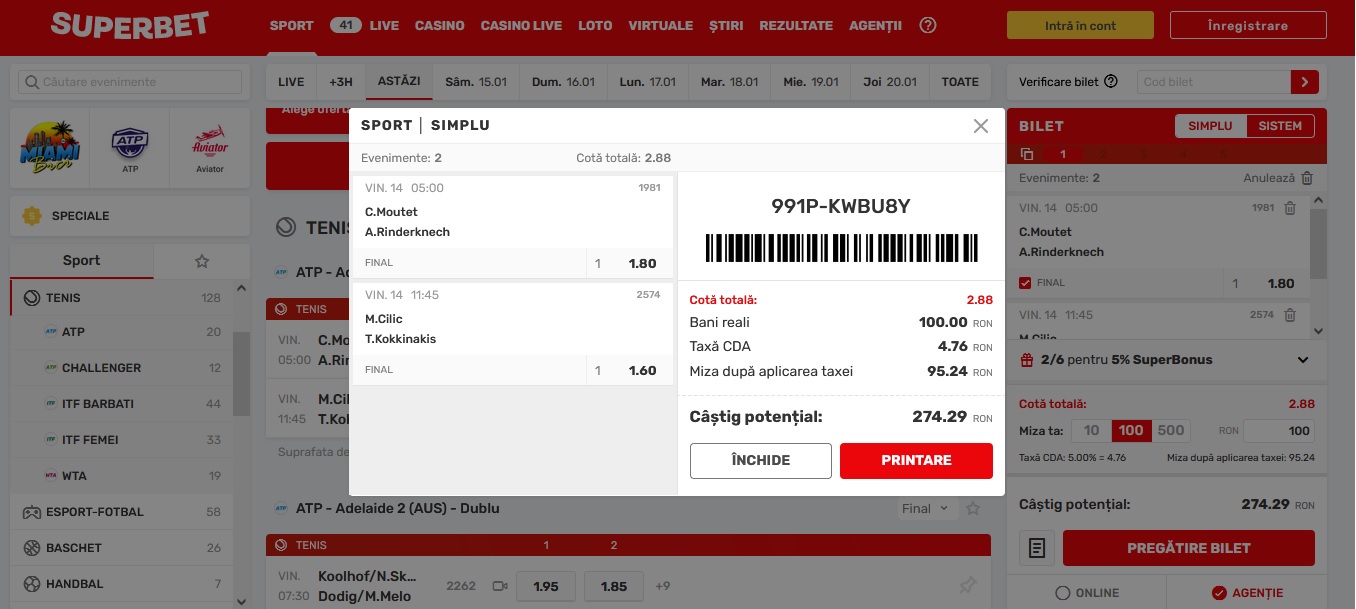
Task: Select odds 1.95 for Koolhof/N.Sk match
Action: [546, 586]
